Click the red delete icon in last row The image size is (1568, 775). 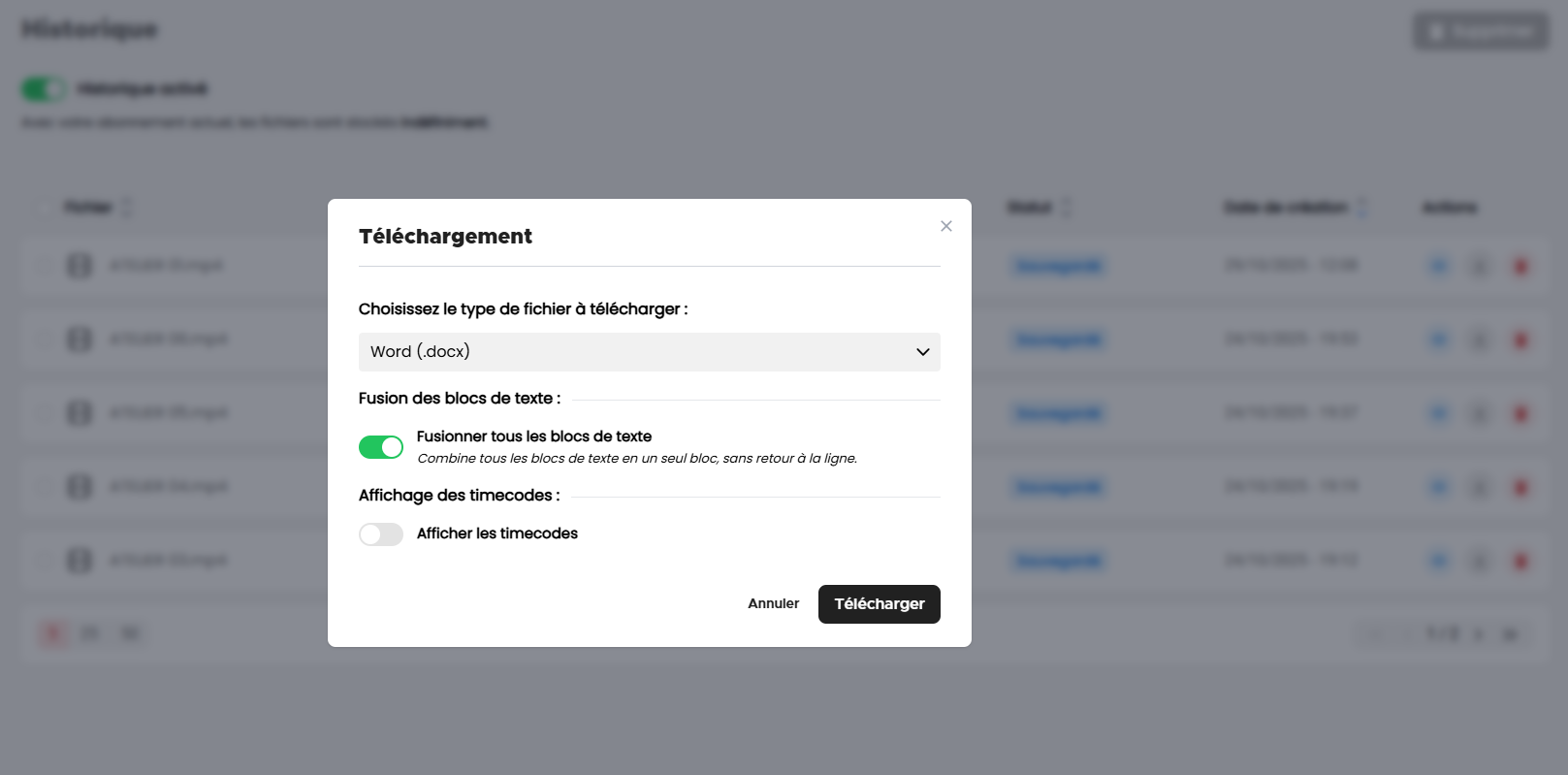pyautogui.click(x=1520, y=561)
